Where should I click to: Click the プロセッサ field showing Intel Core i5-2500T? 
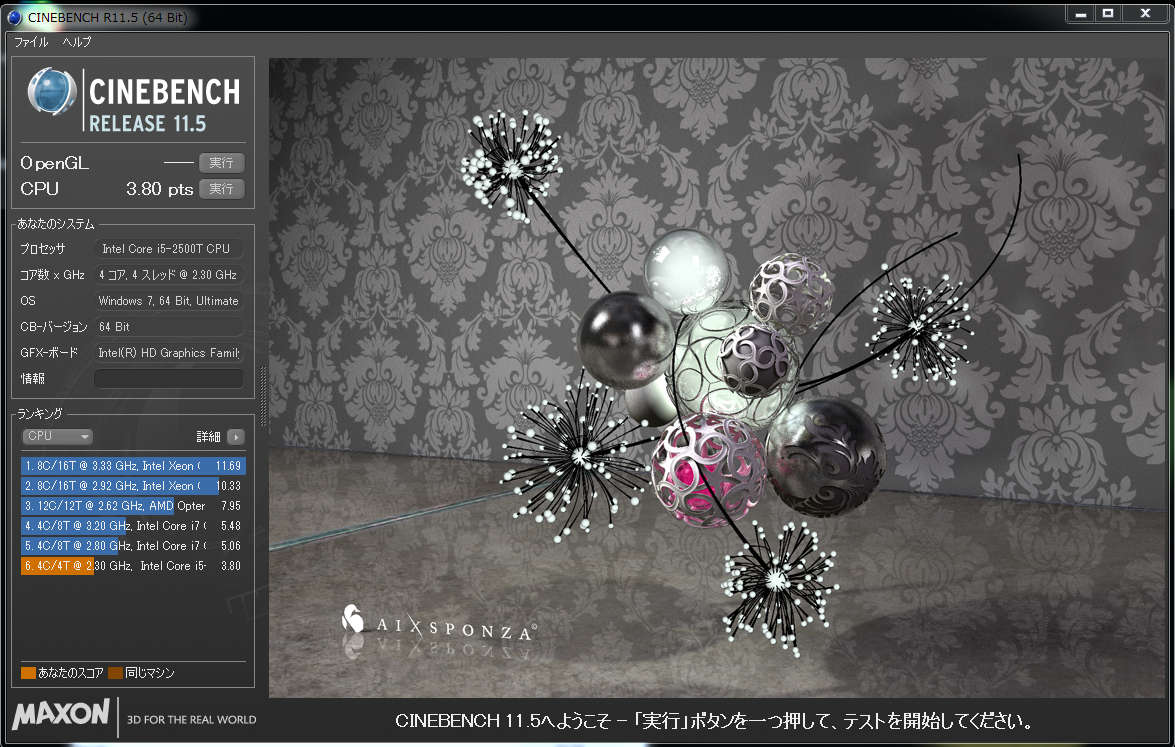coord(168,249)
